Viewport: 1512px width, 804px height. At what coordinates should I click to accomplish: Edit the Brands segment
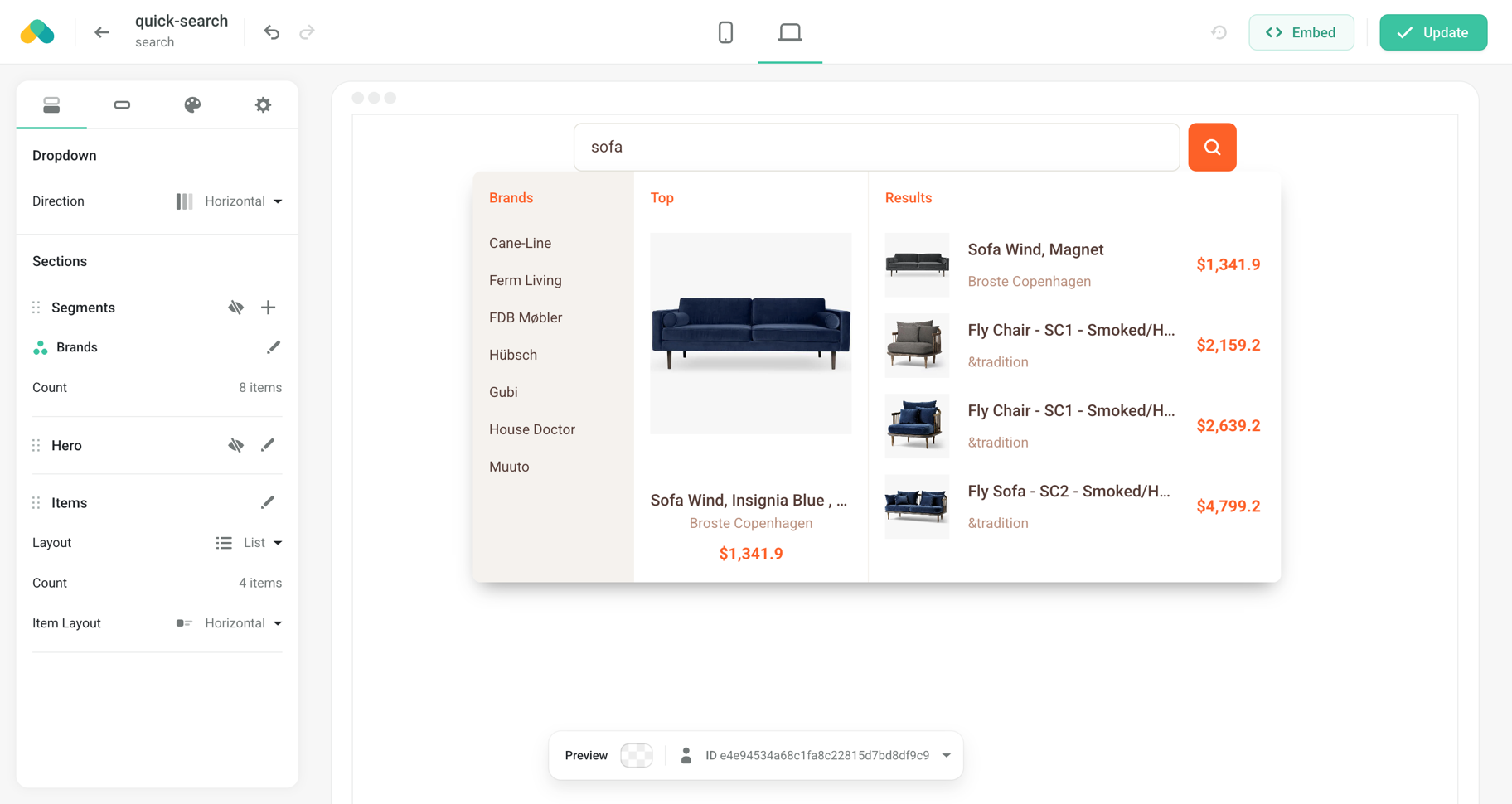point(274,347)
